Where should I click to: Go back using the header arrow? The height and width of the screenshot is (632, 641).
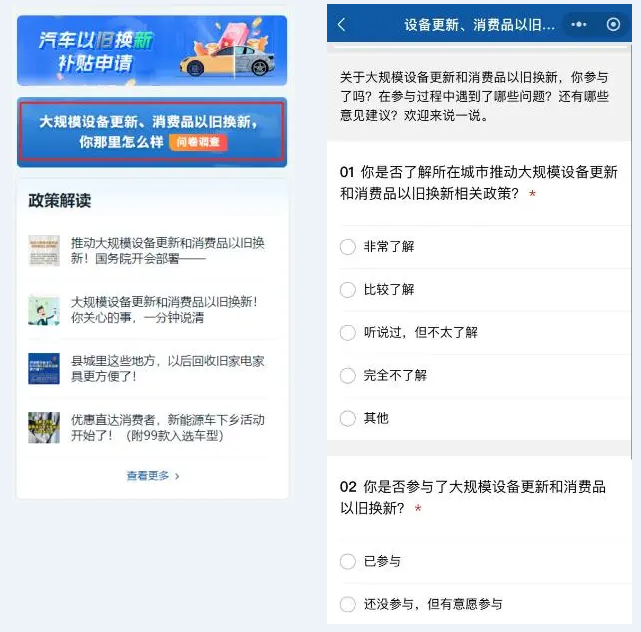342,25
